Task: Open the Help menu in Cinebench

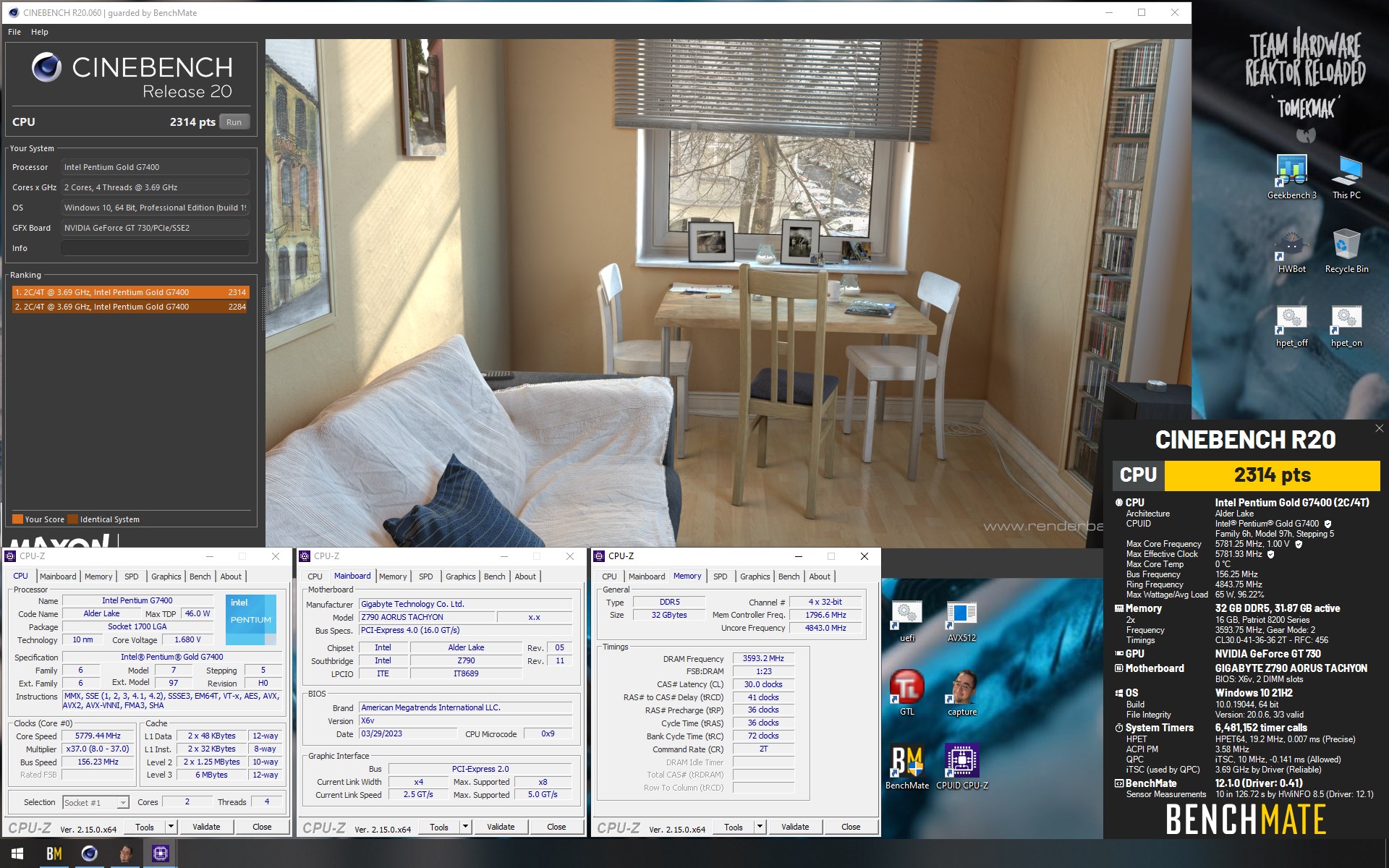Action: 40,32
